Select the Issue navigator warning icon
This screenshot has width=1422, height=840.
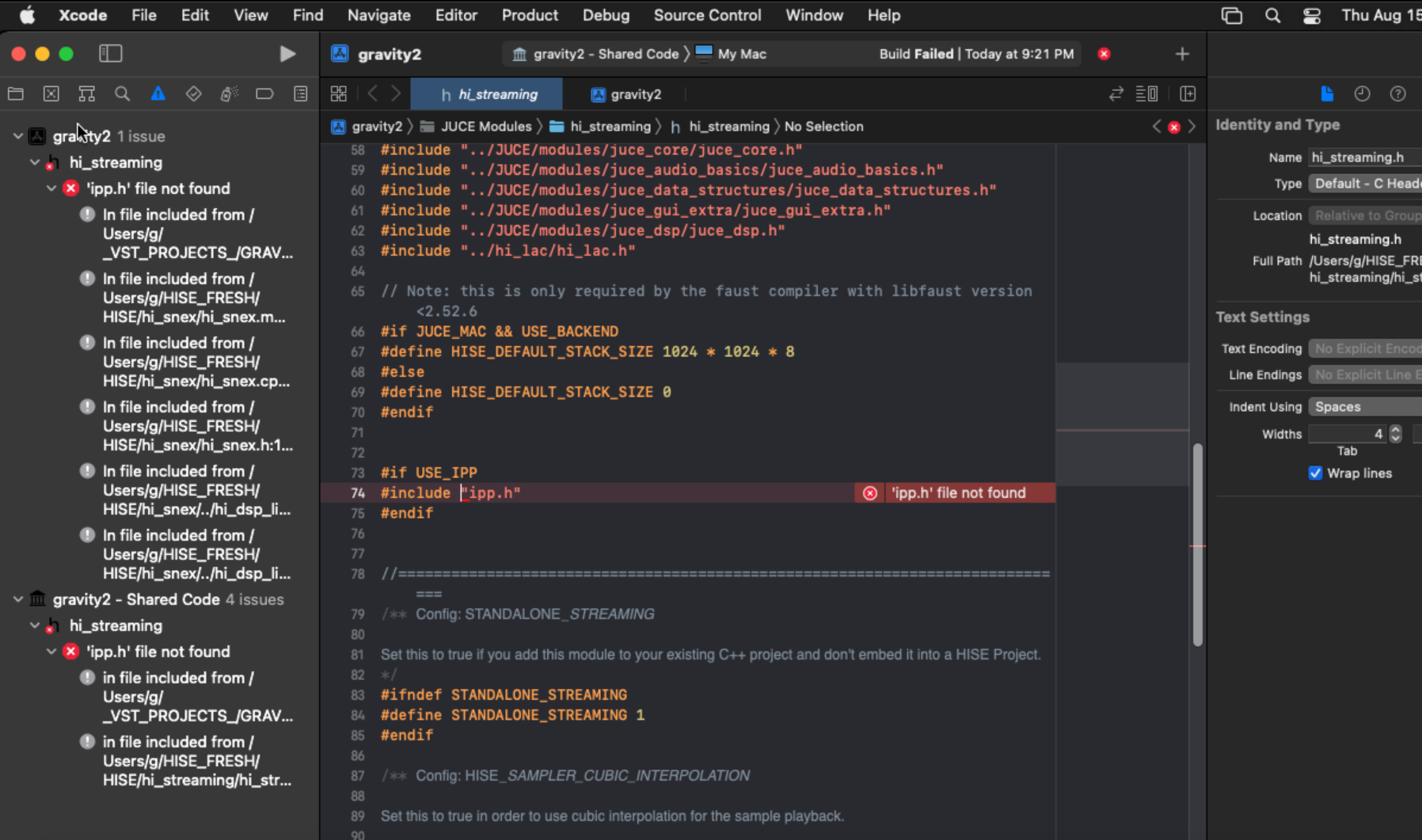pyautogui.click(x=158, y=94)
